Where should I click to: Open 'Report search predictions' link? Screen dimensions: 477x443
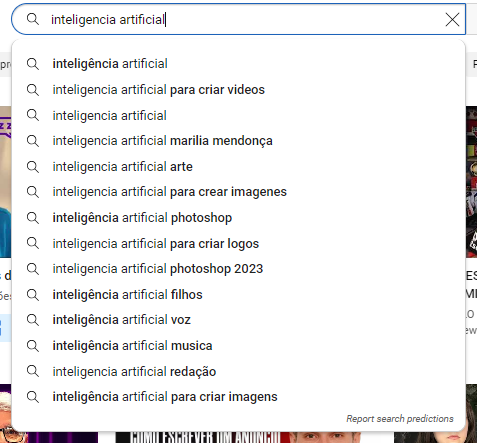click(x=400, y=419)
